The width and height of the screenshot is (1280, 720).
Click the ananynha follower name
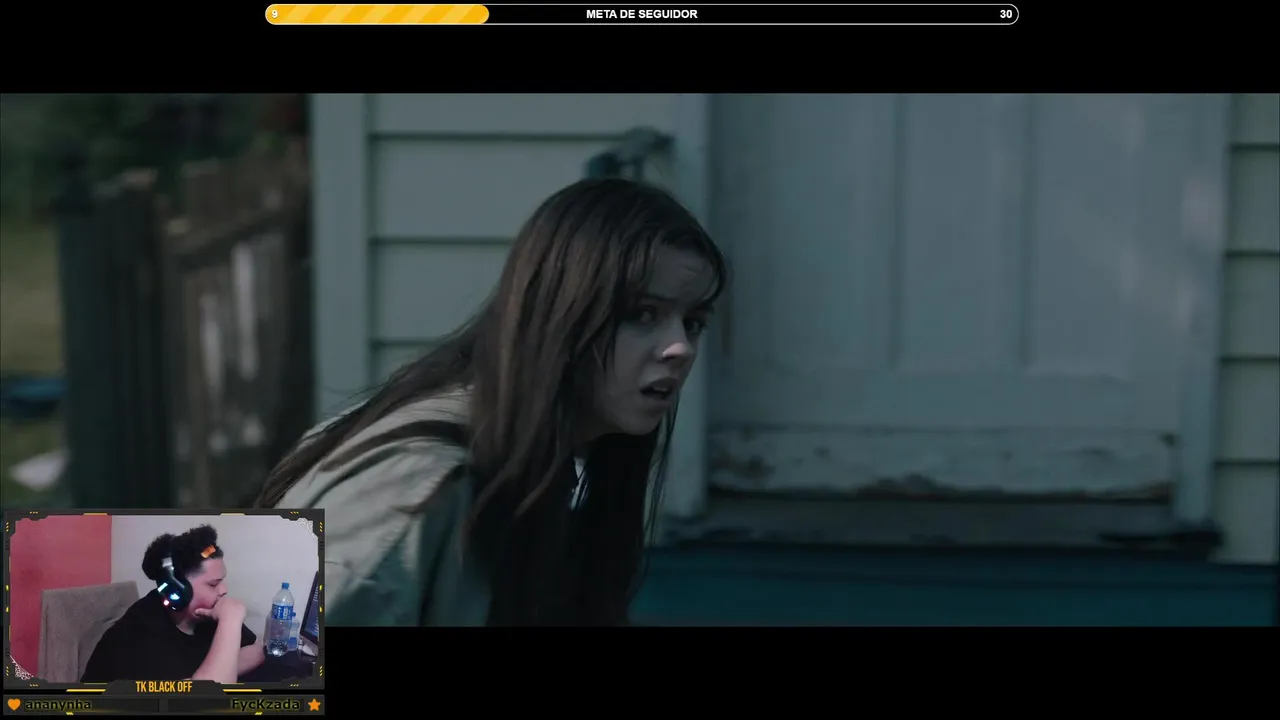tap(58, 705)
